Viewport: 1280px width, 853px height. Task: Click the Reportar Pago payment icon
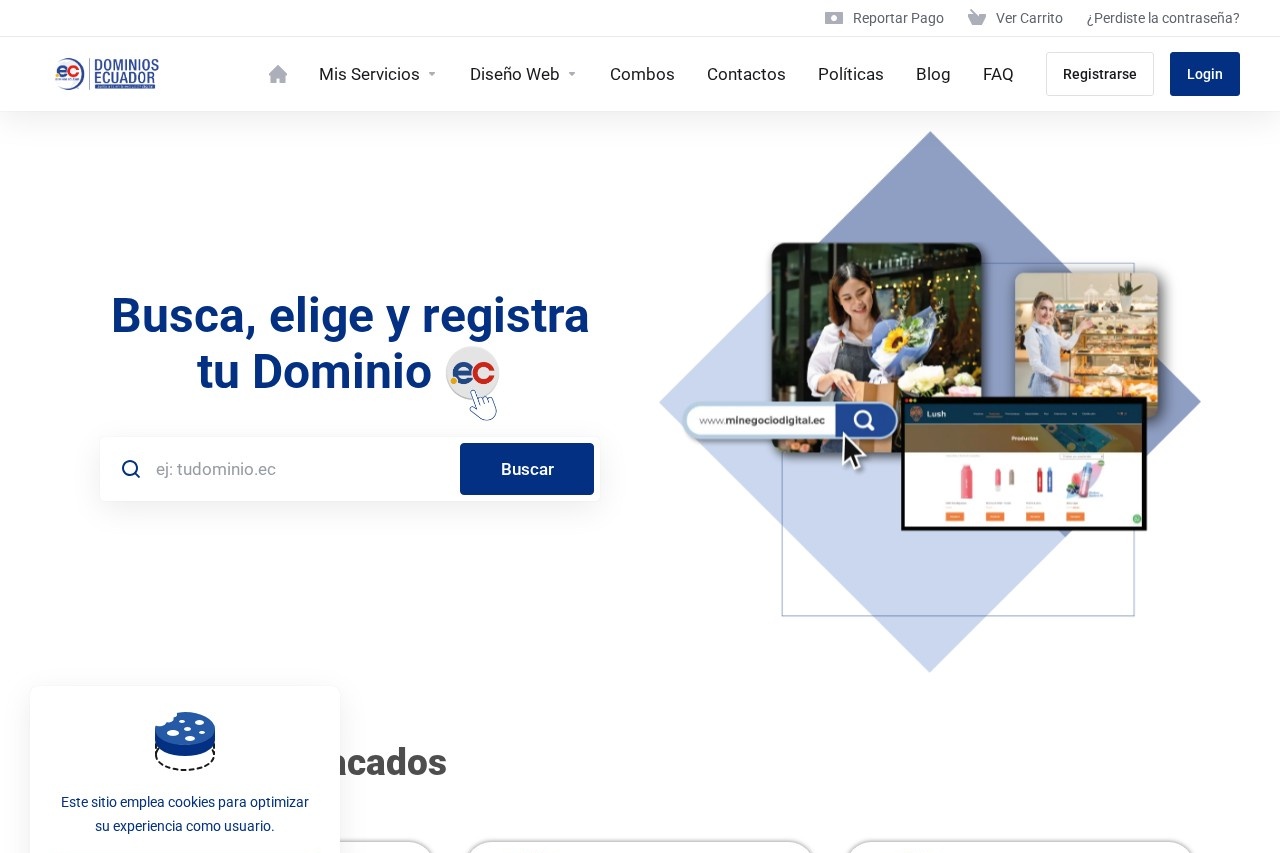click(833, 18)
